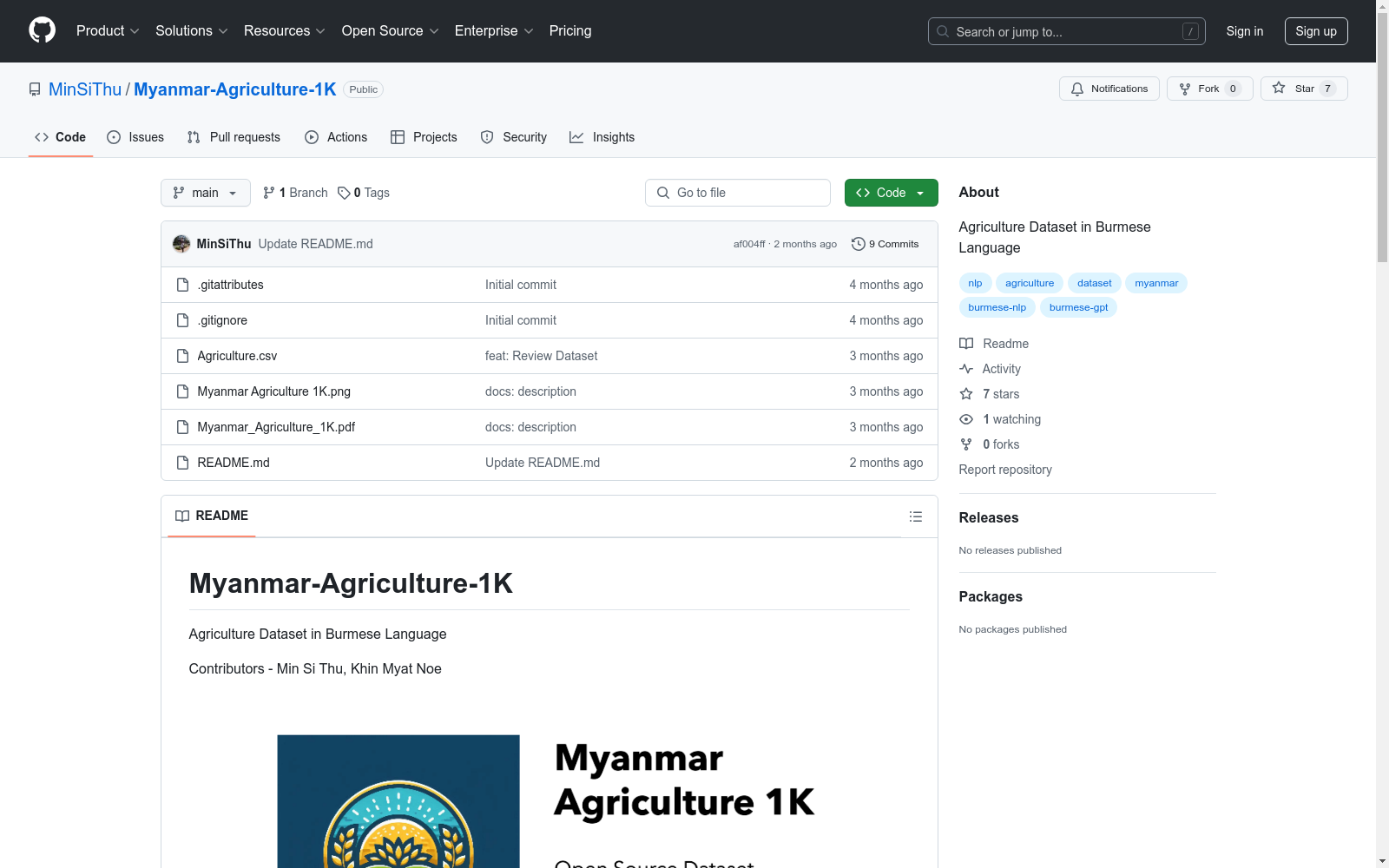The image size is (1389, 868).
Task: Click the repository book icon beside MinSiThu
Action: click(35, 89)
